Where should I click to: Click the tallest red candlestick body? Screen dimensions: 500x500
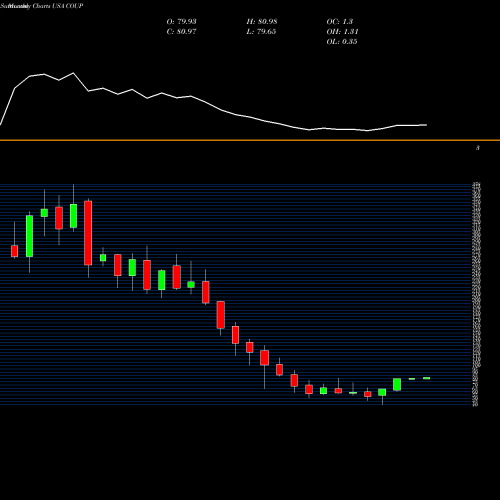pos(88,233)
